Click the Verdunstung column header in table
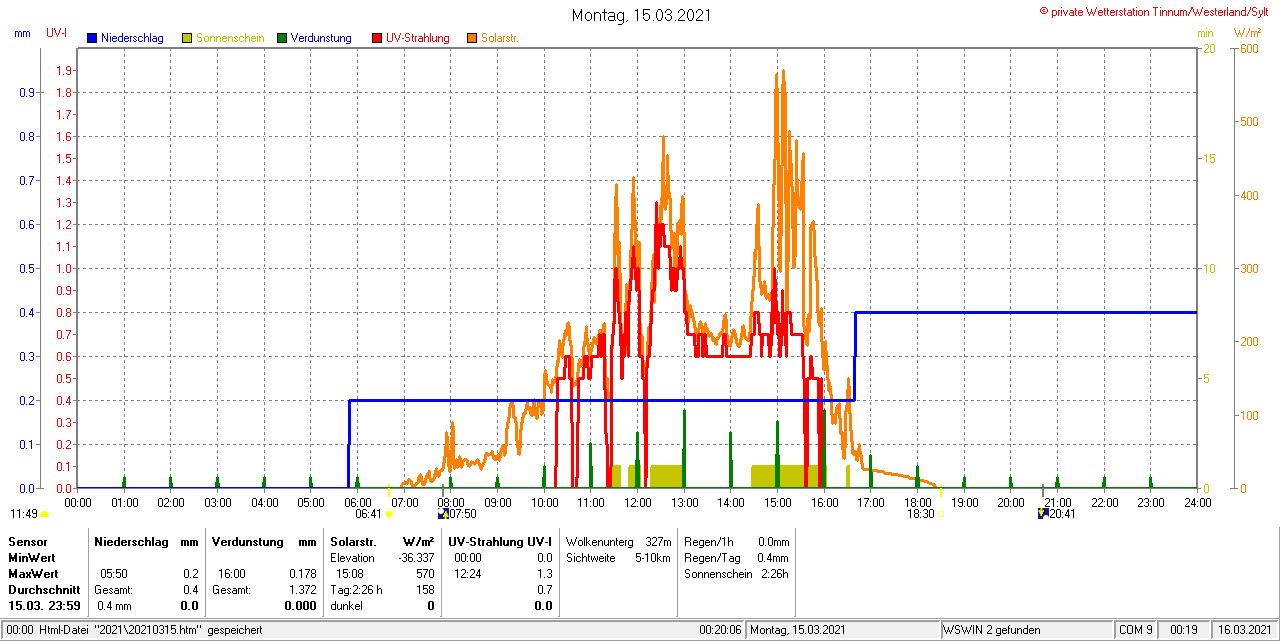Viewport: 1280px width, 641px height. (247, 541)
